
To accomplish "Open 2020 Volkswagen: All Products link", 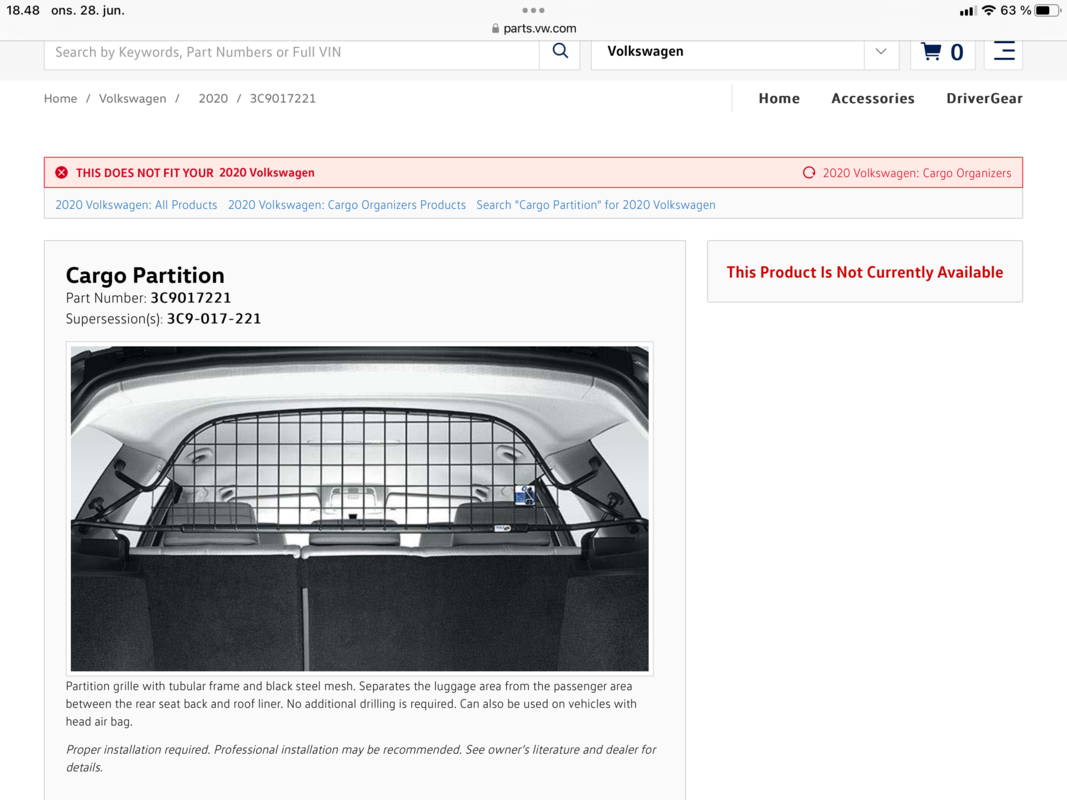I will click(136, 205).
